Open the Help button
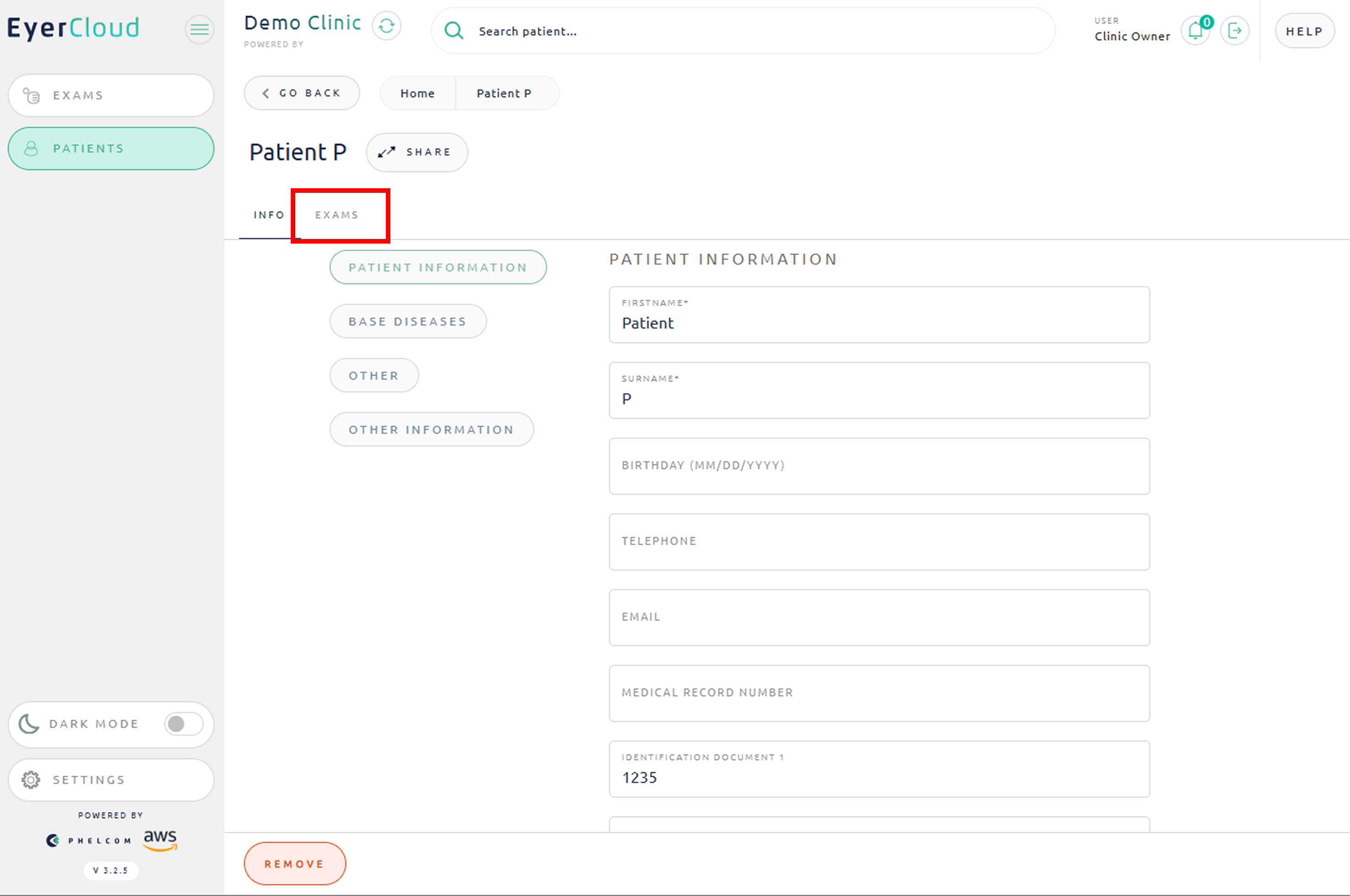Screen dimensions: 1350x896 pyautogui.click(x=1304, y=32)
